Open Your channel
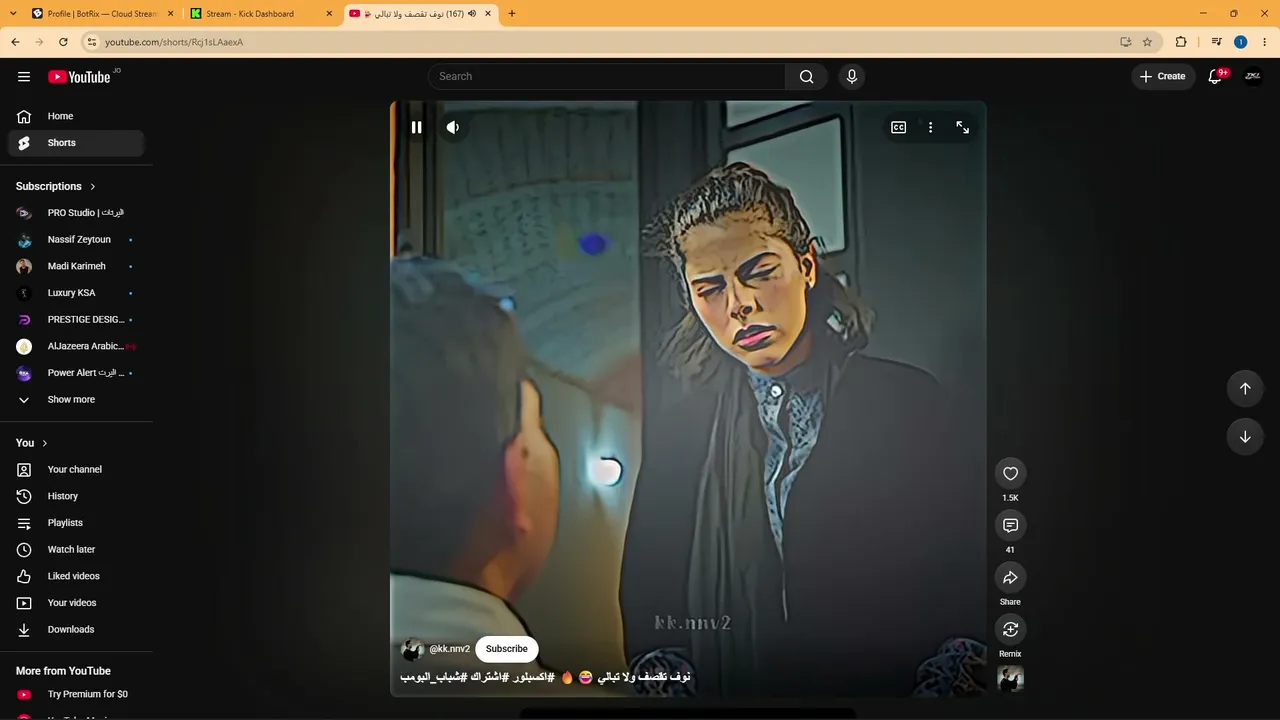The image size is (1280, 720). [x=77, y=470]
